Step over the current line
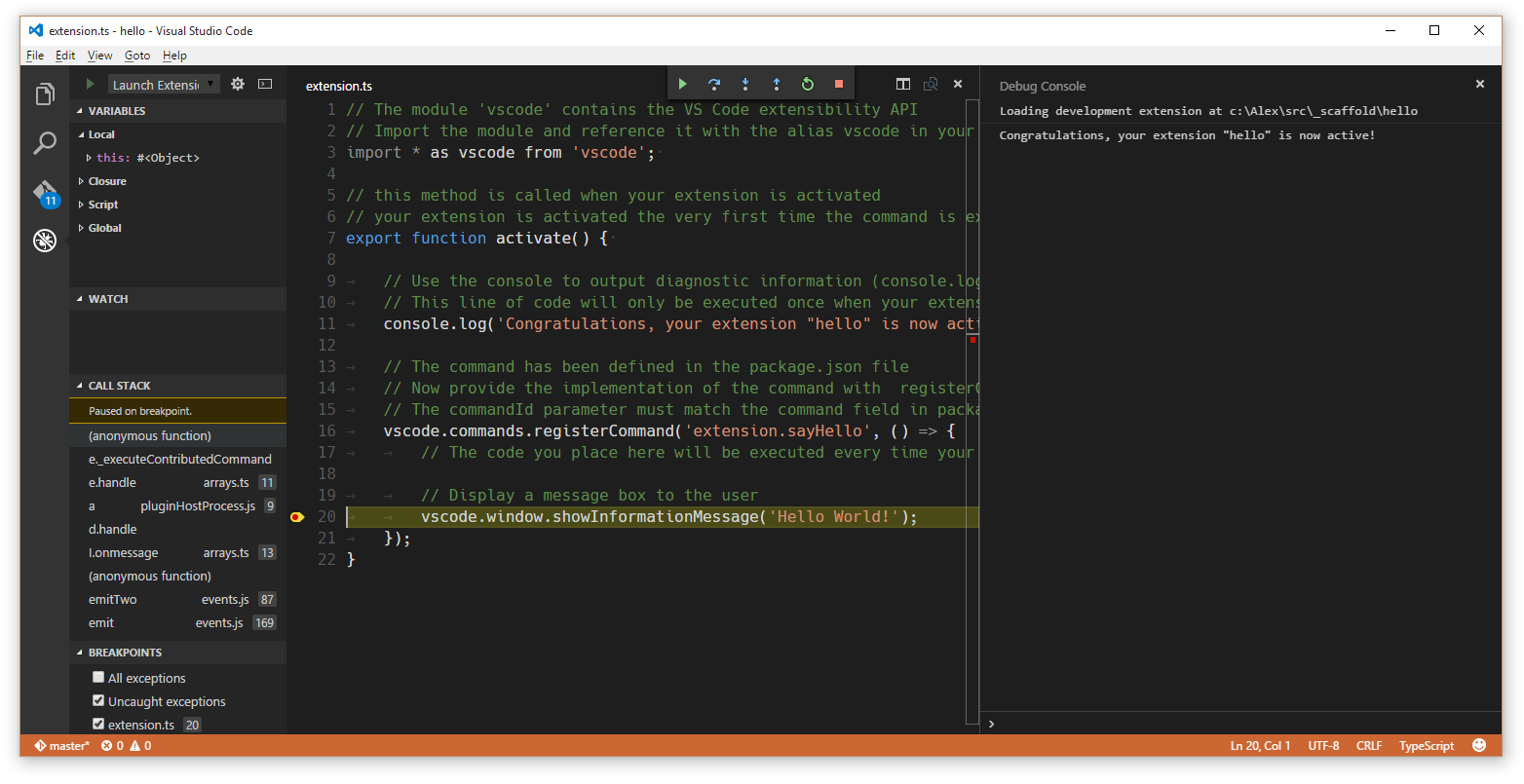The image size is (1524, 784). (714, 85)
